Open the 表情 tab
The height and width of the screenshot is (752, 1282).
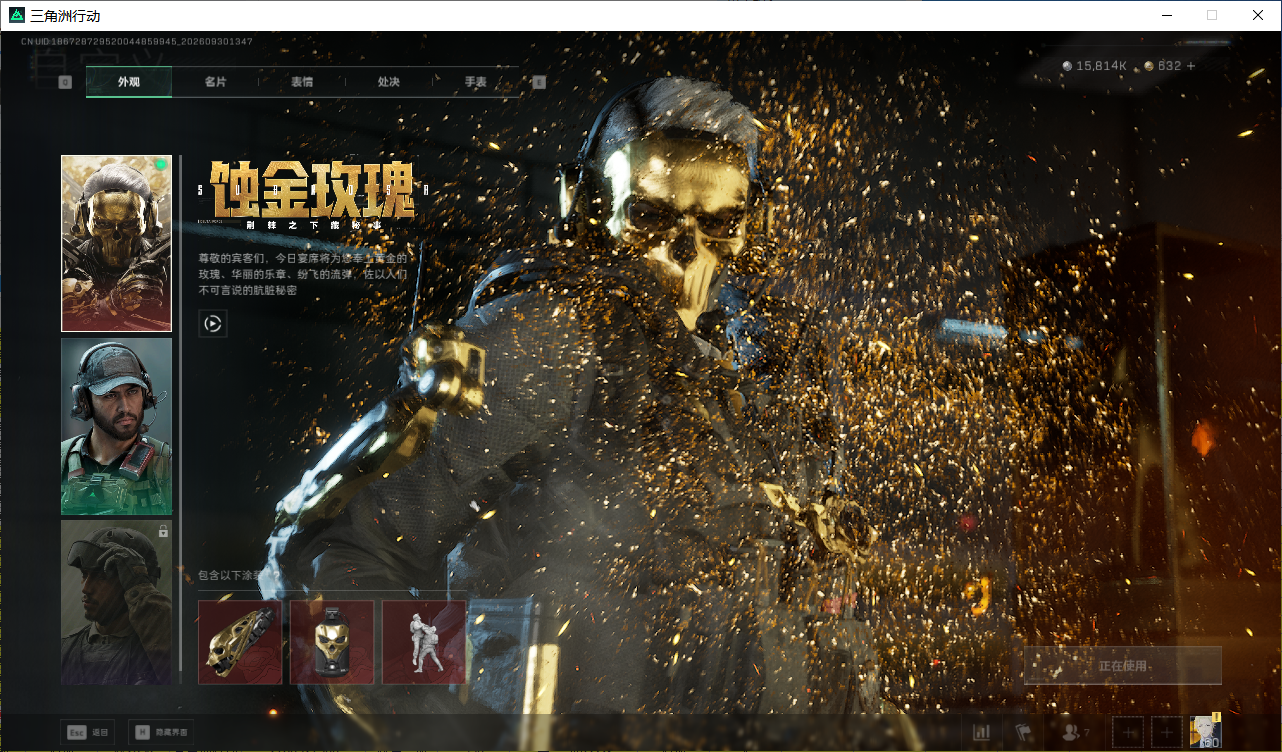click(302, 82)
